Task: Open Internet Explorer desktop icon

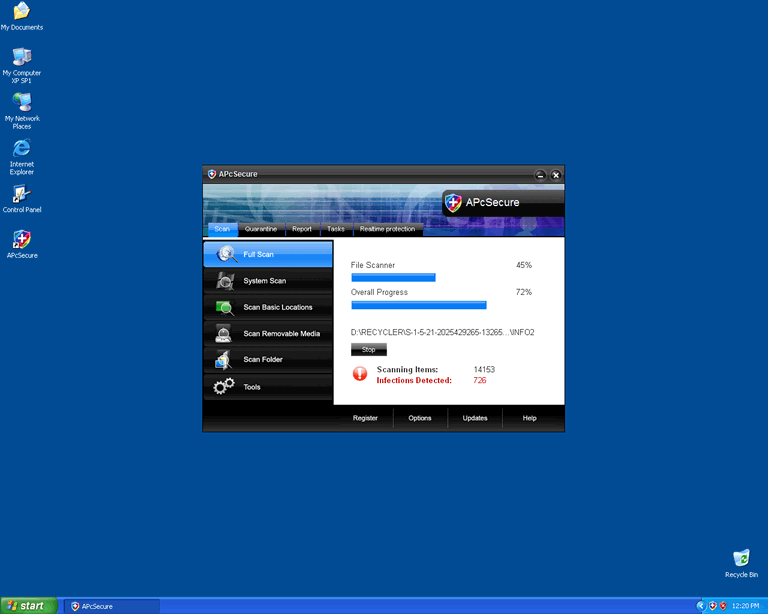Action: (x=21, y=149)
